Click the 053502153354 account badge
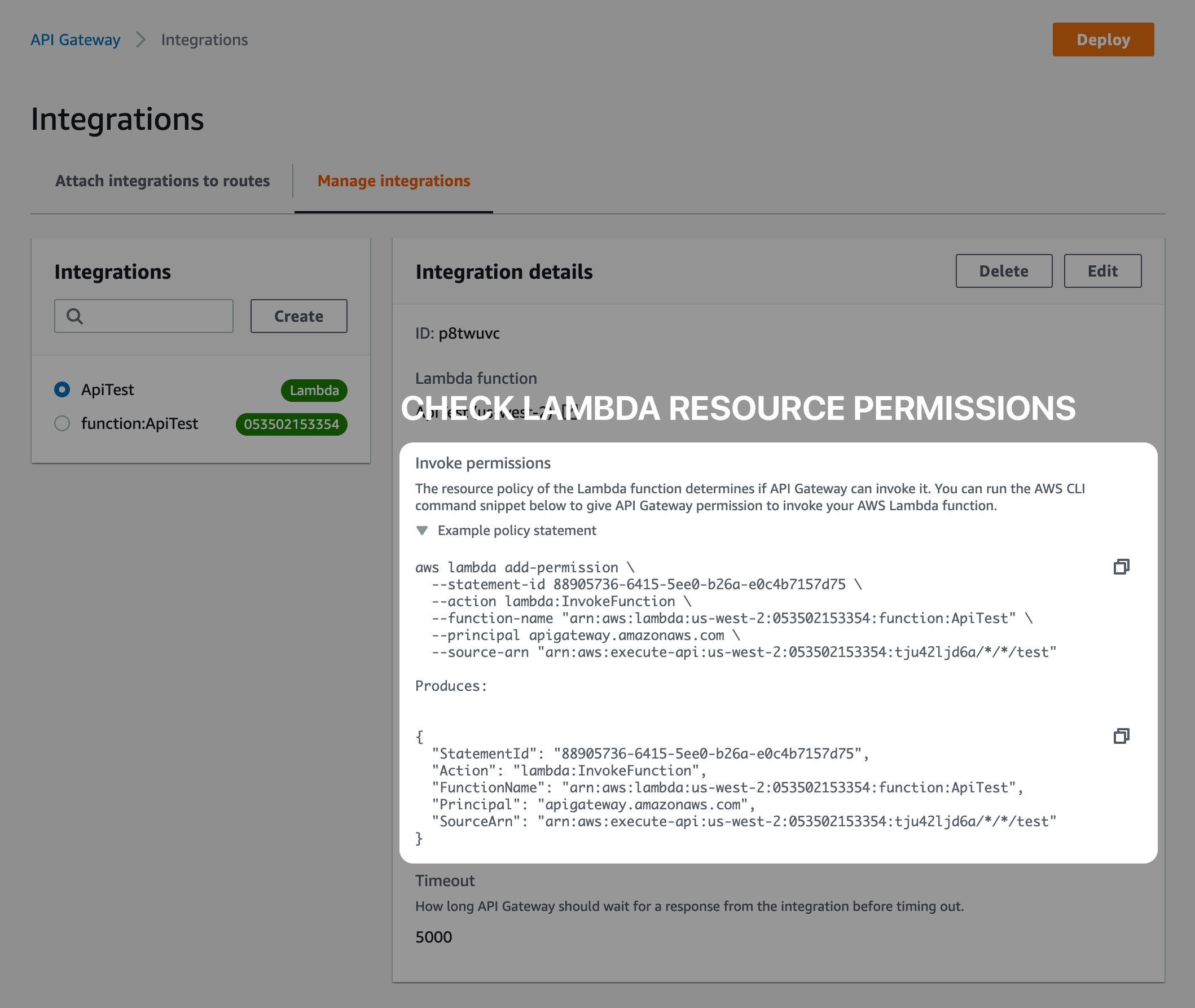 click(291, 424)
